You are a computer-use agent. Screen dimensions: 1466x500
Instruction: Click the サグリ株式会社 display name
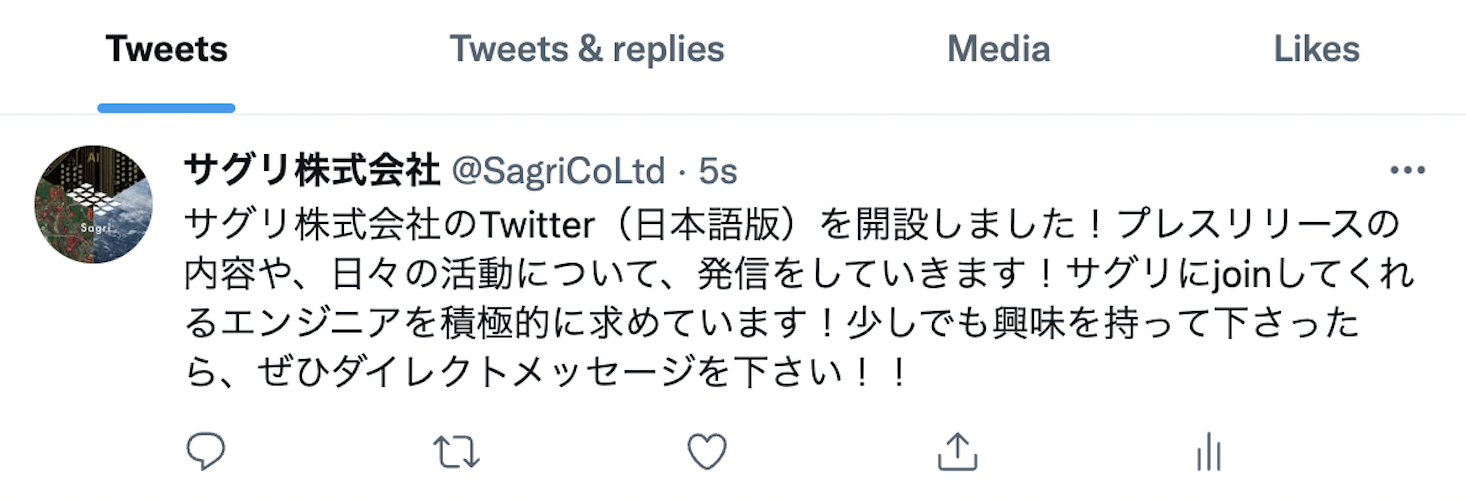(x=312, y=171)
